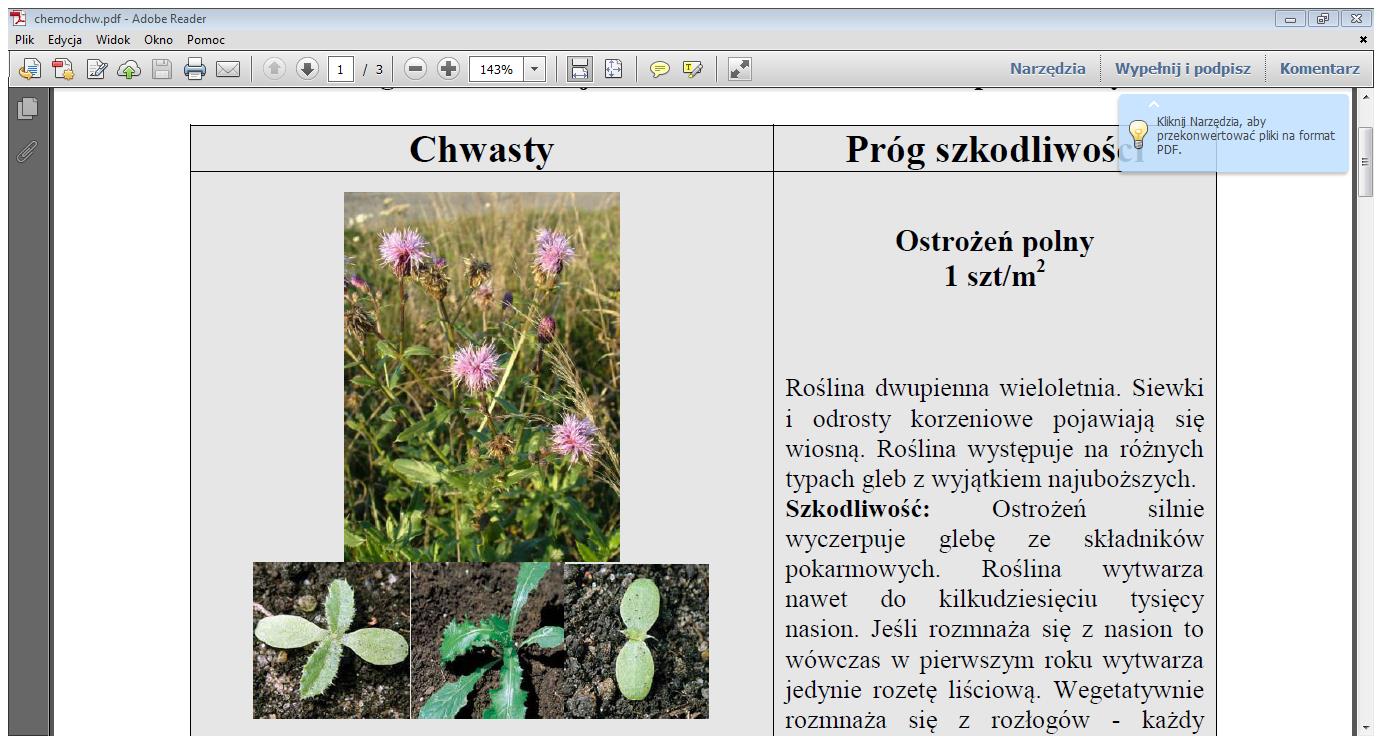Click the Create PDF online icon

(x=63, y=69)
